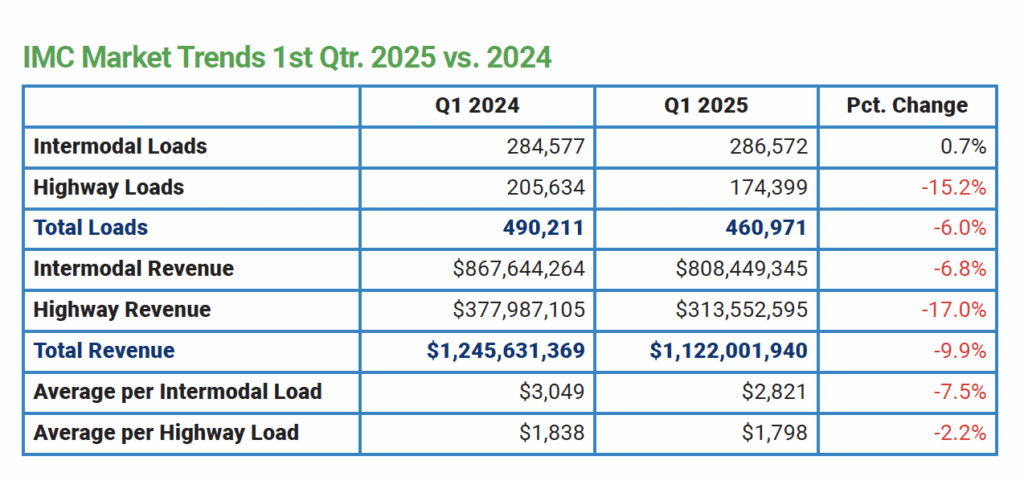
Task: Click the Average per Highway Load label
Action: tap(166, 433)
